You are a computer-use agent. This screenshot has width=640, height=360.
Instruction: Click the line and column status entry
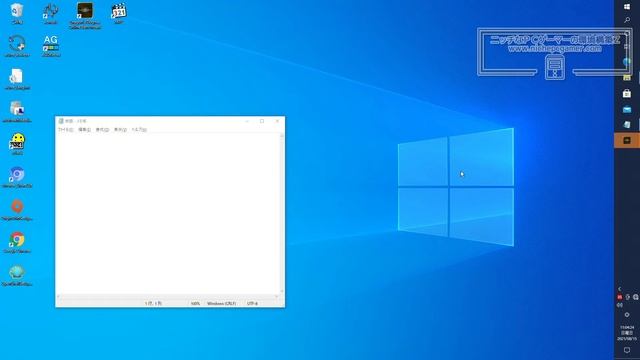[153, 303]
